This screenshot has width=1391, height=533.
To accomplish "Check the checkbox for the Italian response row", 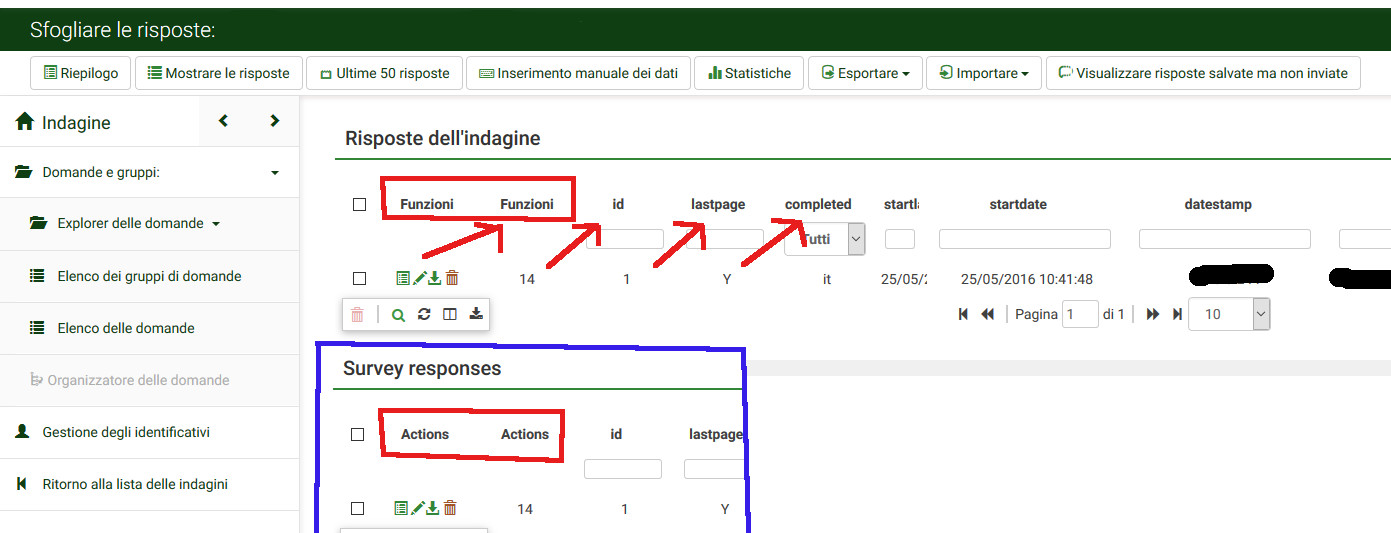I will tap(359, 279).
